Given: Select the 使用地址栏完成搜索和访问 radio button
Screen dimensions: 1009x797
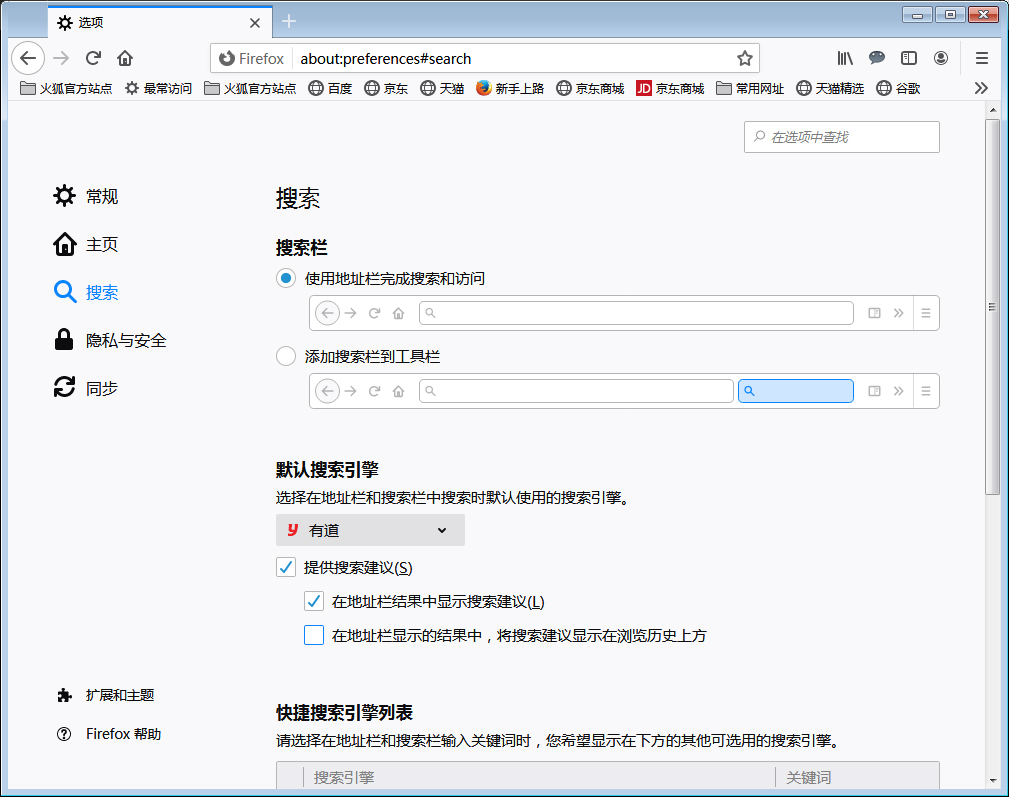Looking at the screenshot, I should (x=285, y=279).
